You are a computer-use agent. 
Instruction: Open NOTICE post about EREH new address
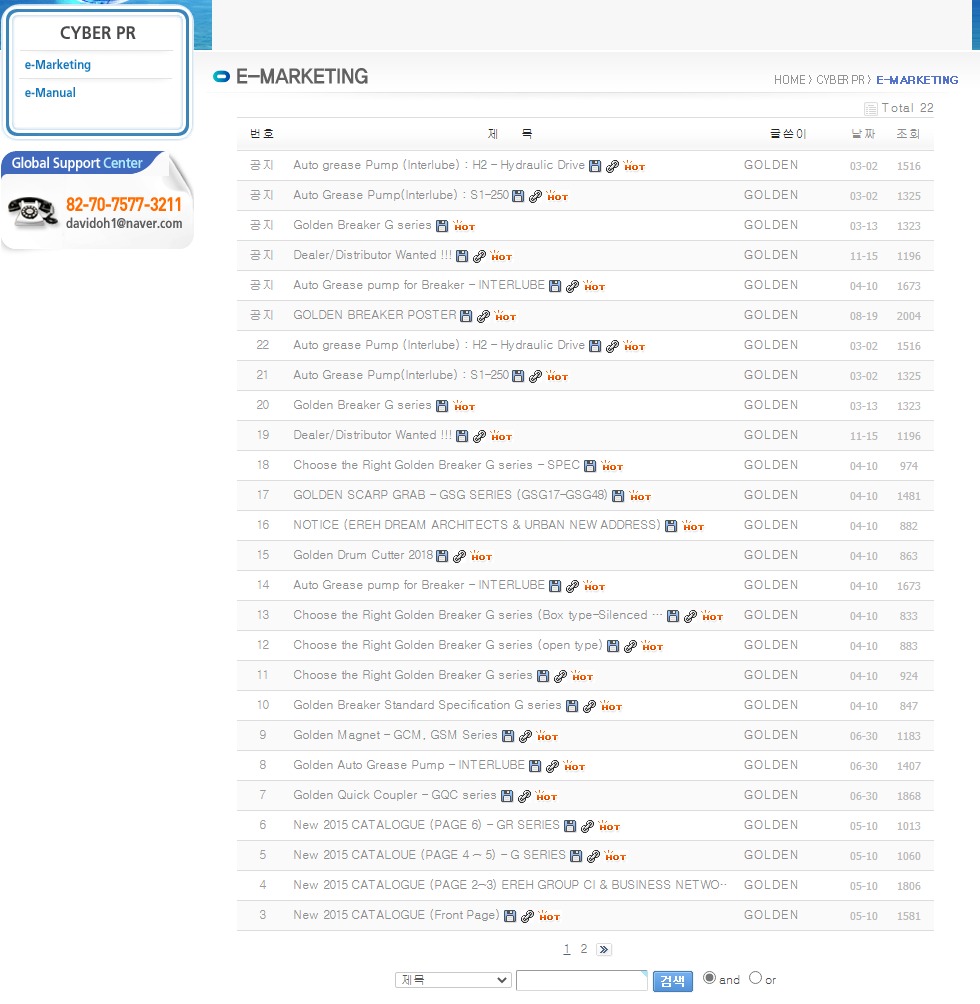click(476, 525)
